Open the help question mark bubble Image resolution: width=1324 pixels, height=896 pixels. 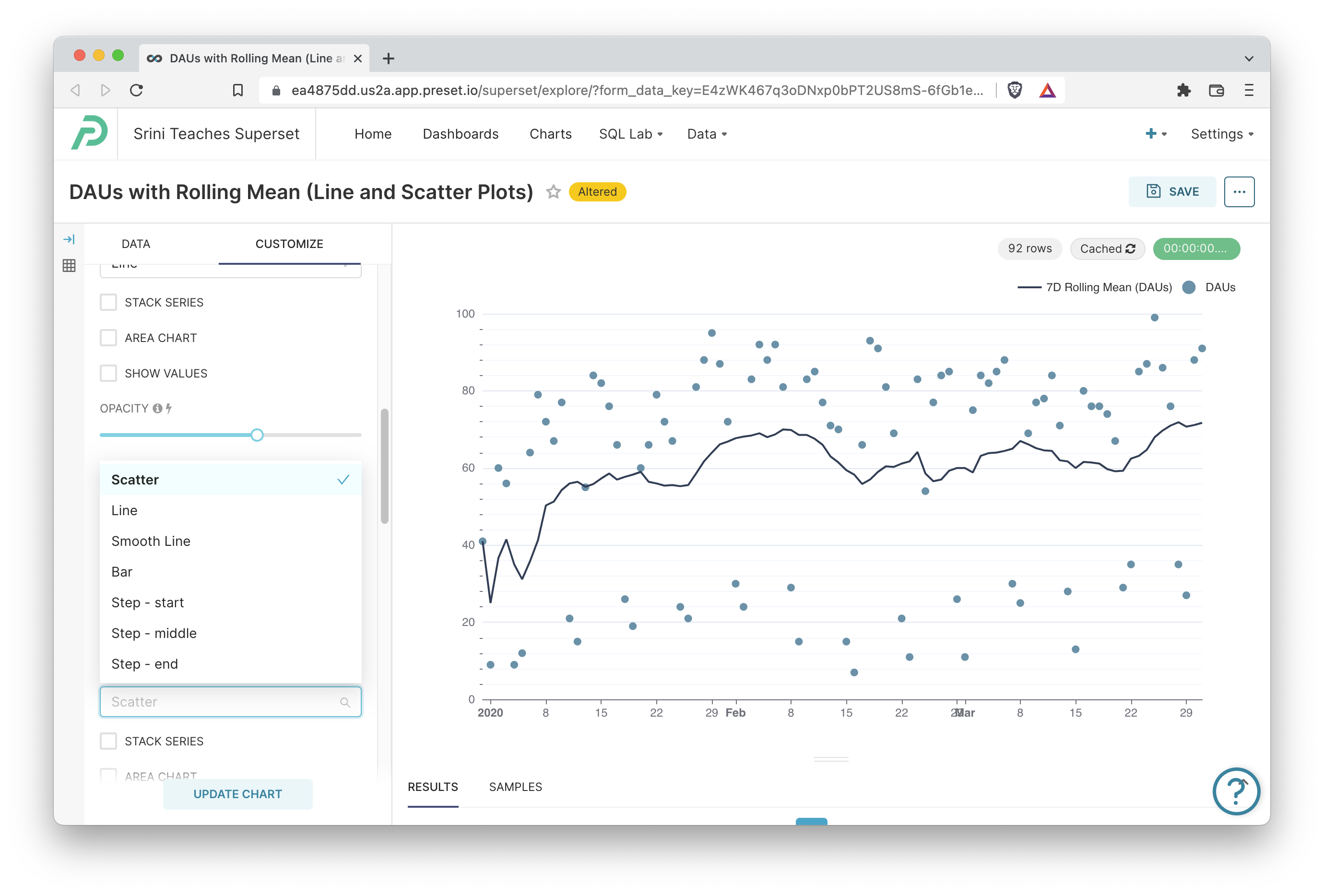(x=1236, y=790)
